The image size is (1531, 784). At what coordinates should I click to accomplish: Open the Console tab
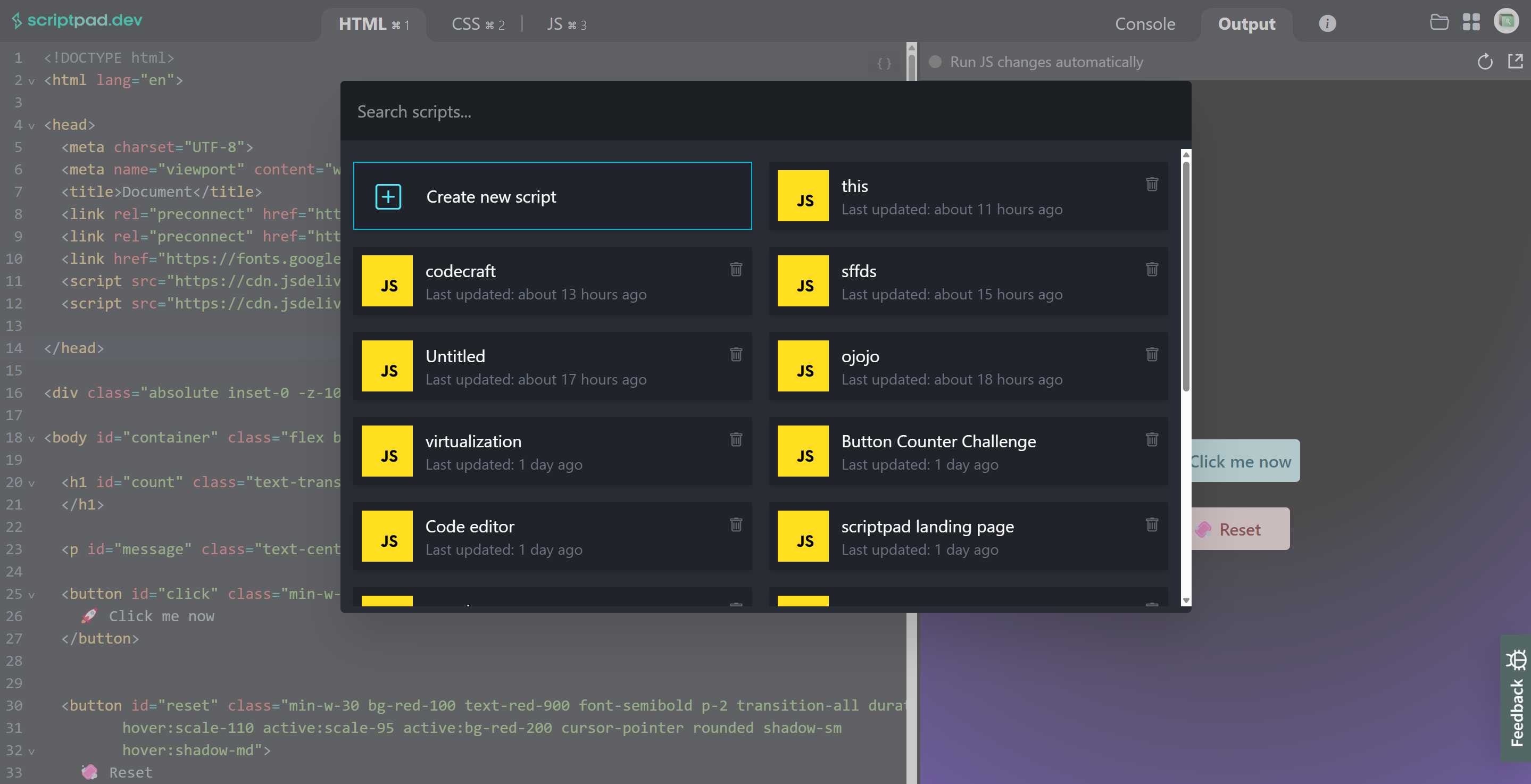click(1145, 24)
